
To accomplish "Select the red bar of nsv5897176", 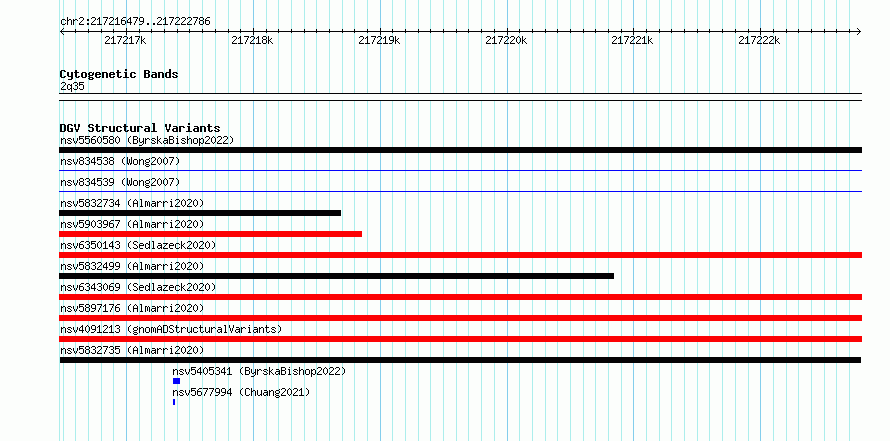I will [x=460, y=318].
